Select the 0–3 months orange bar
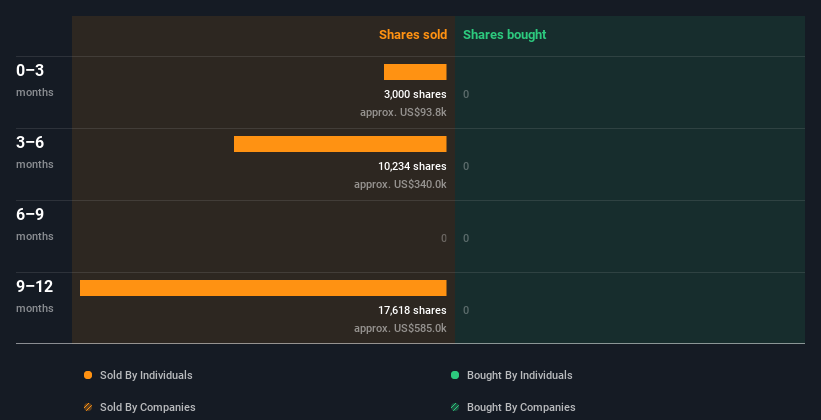The width and height of the screenshot is (821, 420). (415, 72)
